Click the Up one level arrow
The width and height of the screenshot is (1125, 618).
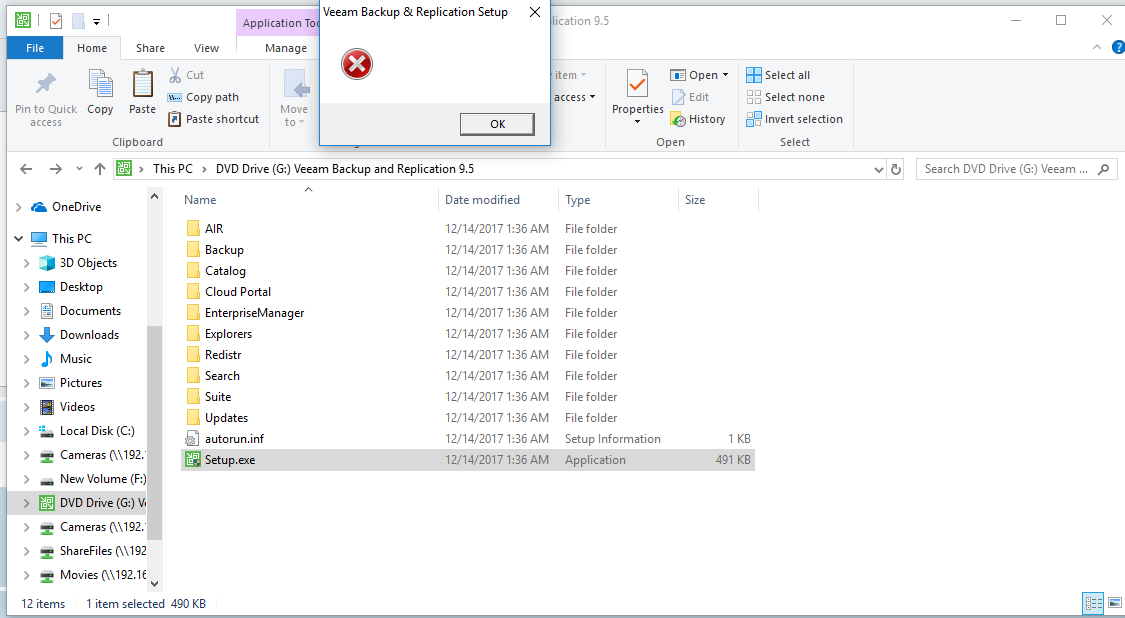[x=100, y=169]
